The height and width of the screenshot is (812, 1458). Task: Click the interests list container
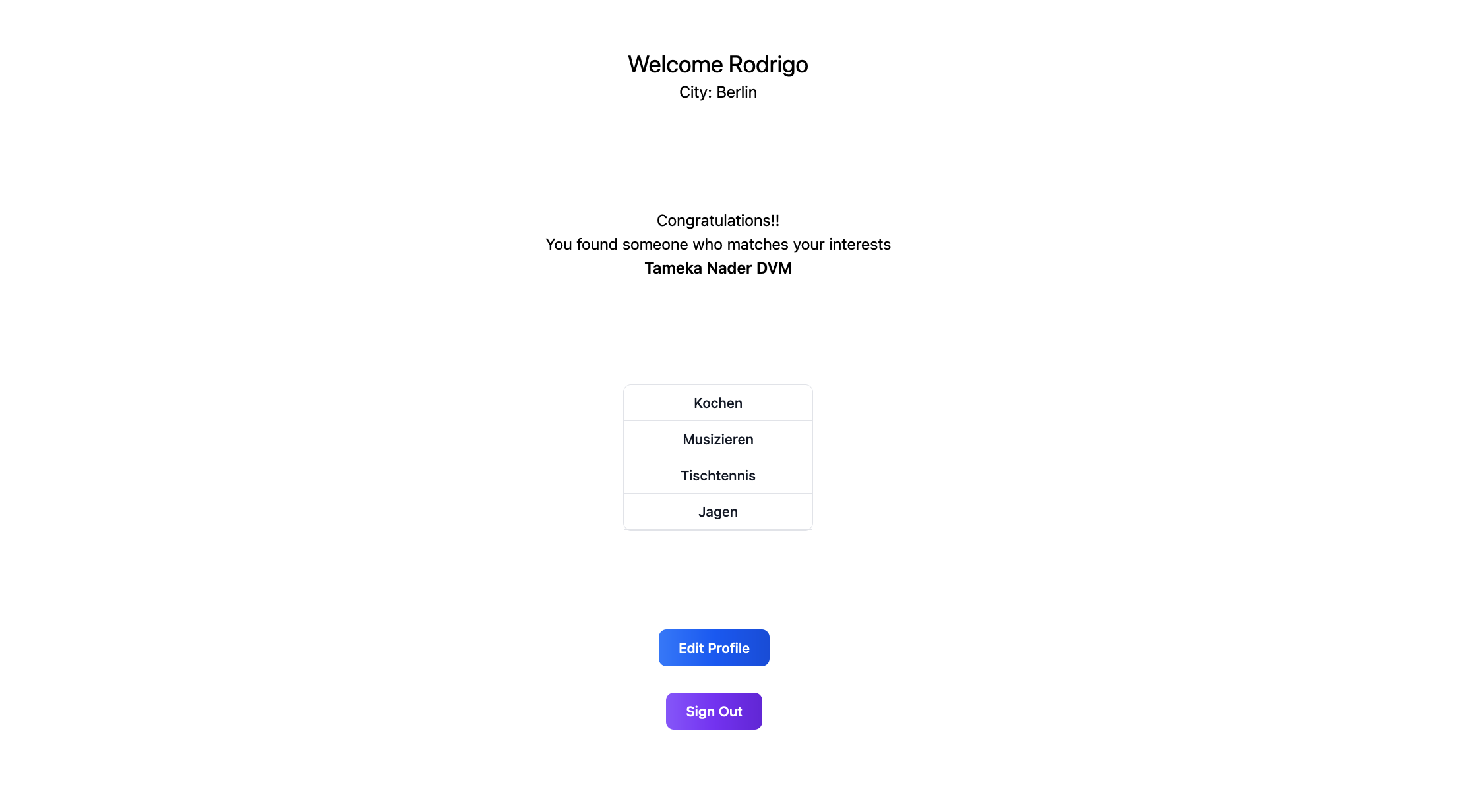tap(718, 457)
